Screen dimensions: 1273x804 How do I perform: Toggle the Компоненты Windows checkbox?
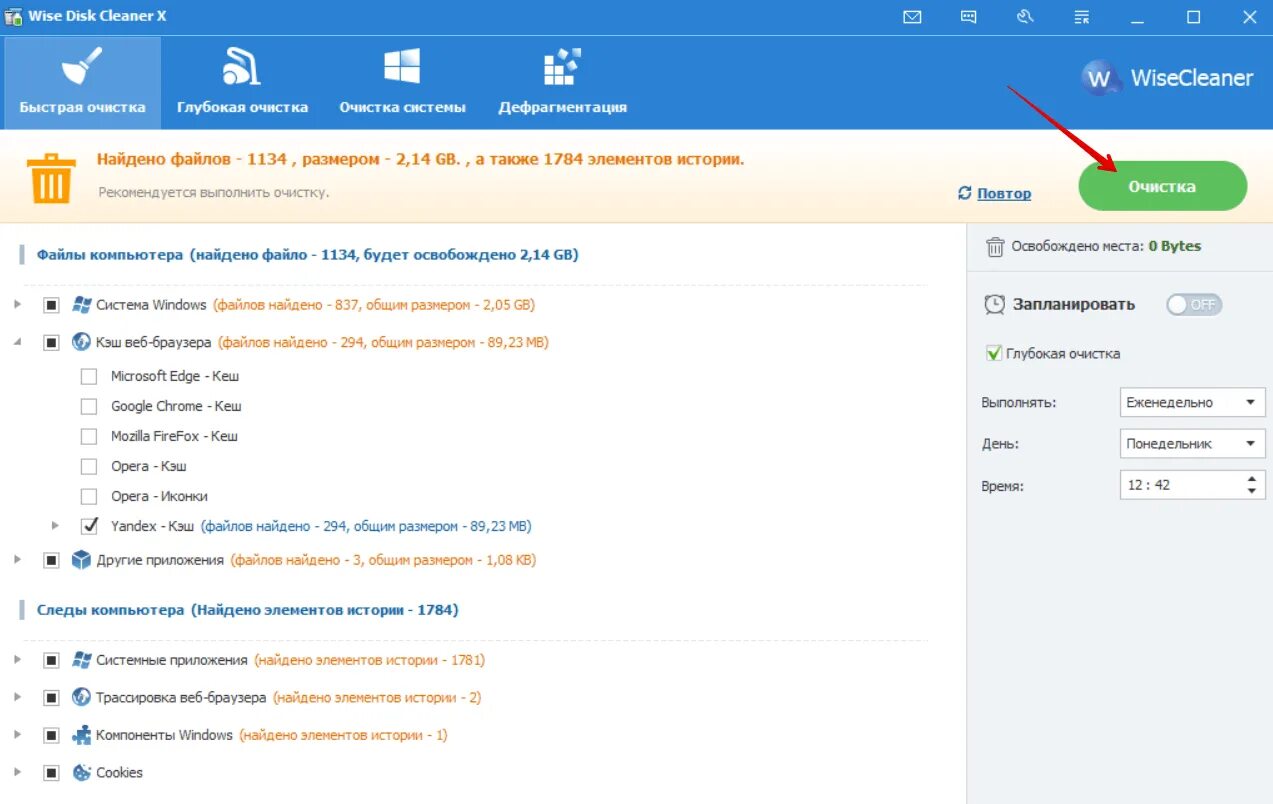51,735
